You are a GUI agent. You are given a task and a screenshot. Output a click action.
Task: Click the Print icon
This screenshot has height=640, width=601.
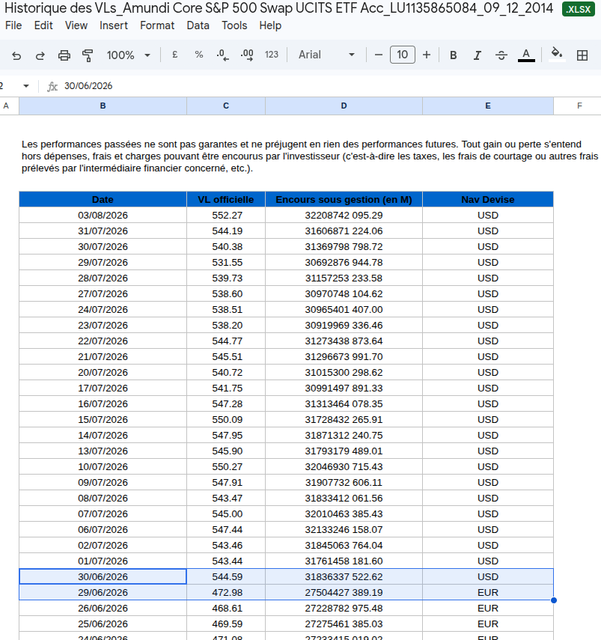point(64,55)
